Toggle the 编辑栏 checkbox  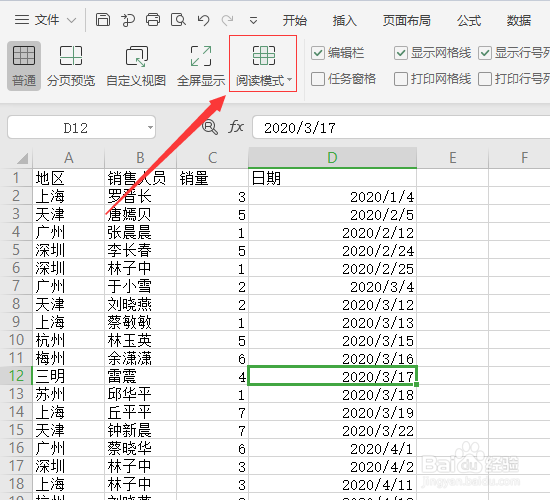[x=318, y=53]
